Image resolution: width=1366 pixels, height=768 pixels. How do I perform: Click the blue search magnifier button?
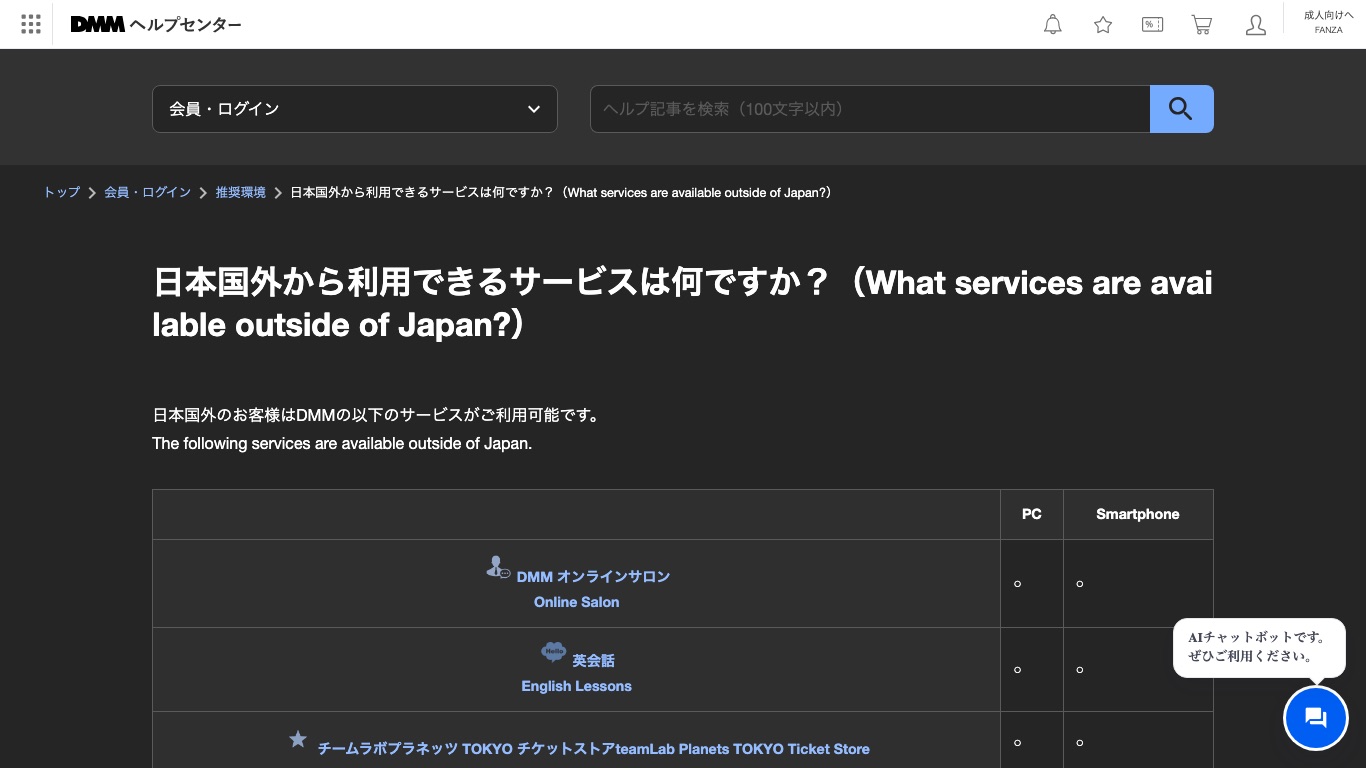(x=1182, y=109)
